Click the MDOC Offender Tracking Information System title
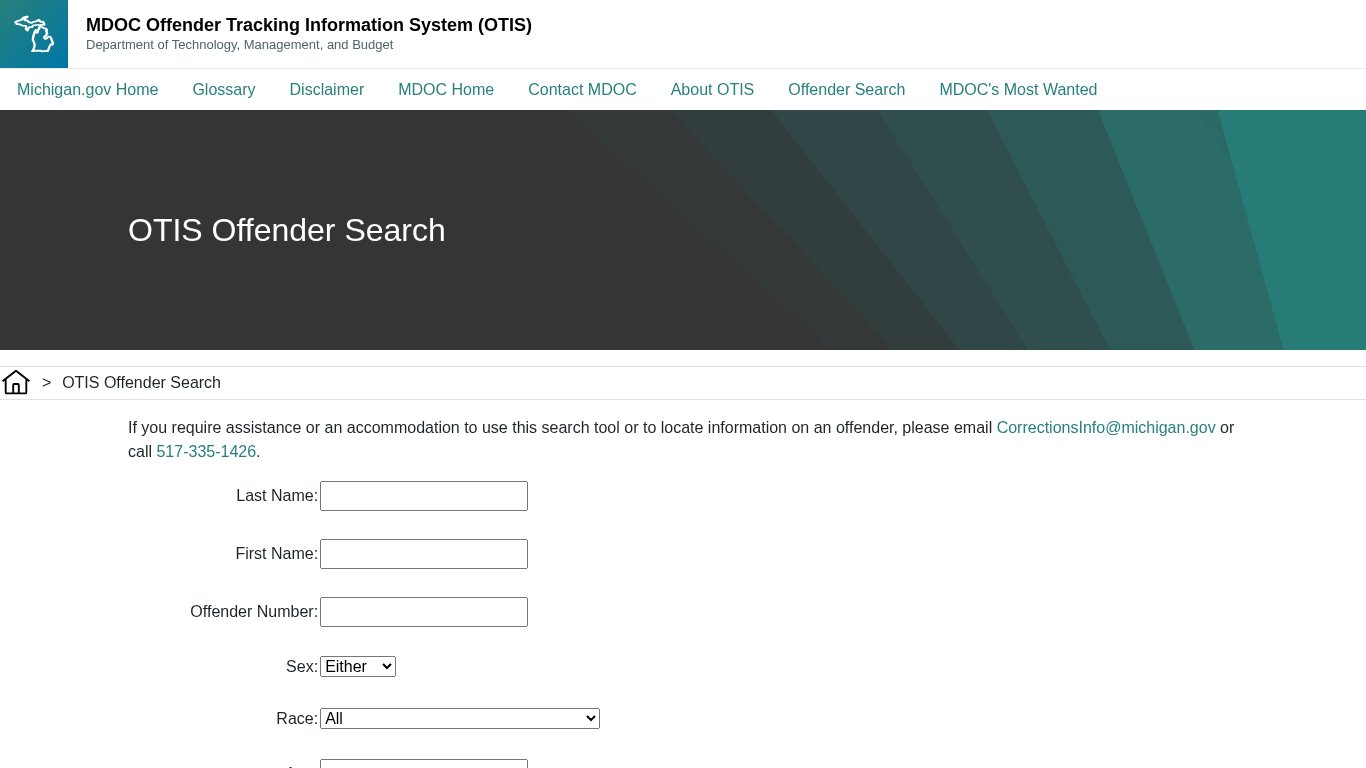This screenshot has width=1366, height=768. pos(309,25)
